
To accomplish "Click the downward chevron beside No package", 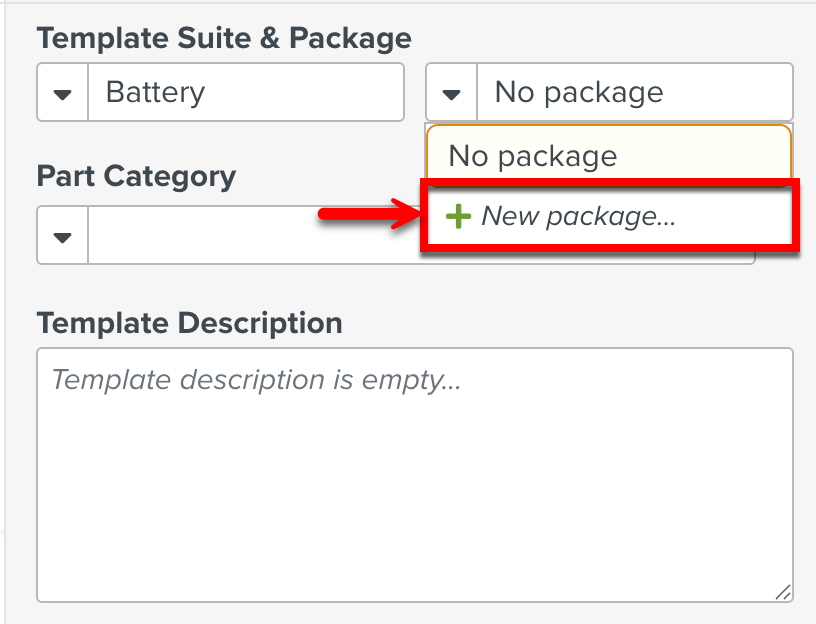I will [x=451, y=92].
